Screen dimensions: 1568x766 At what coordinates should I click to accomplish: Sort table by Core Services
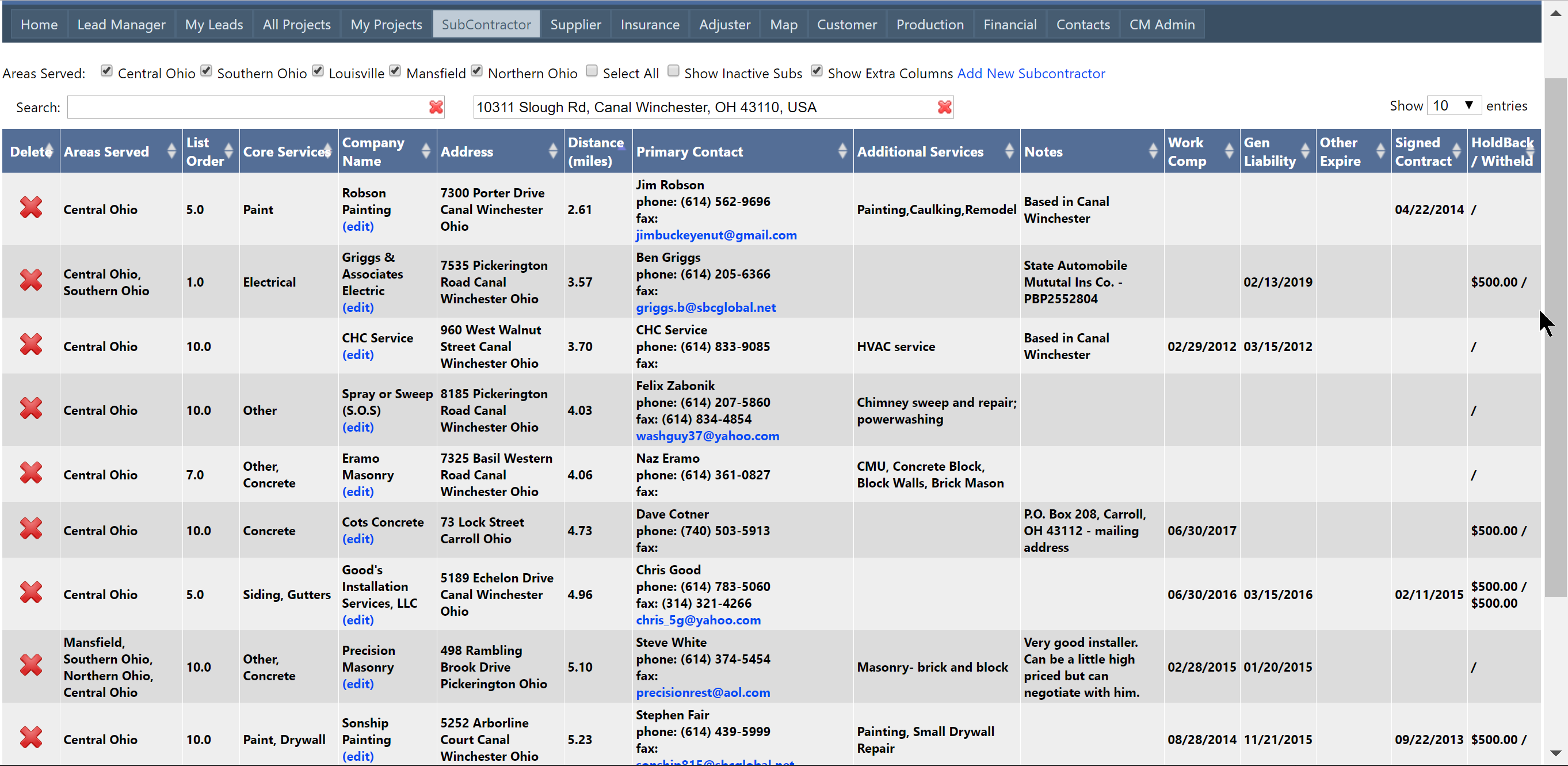click(x=327, y=151)
